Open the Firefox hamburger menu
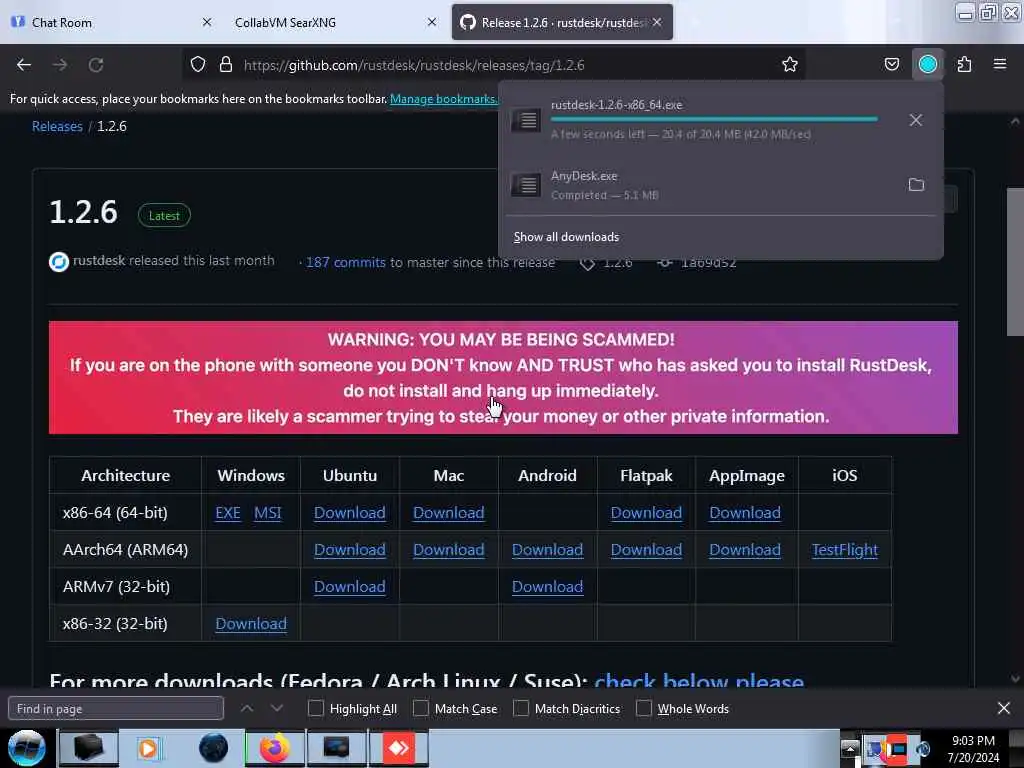Viewport: 1024px width, 768px height. (1000, 64)
